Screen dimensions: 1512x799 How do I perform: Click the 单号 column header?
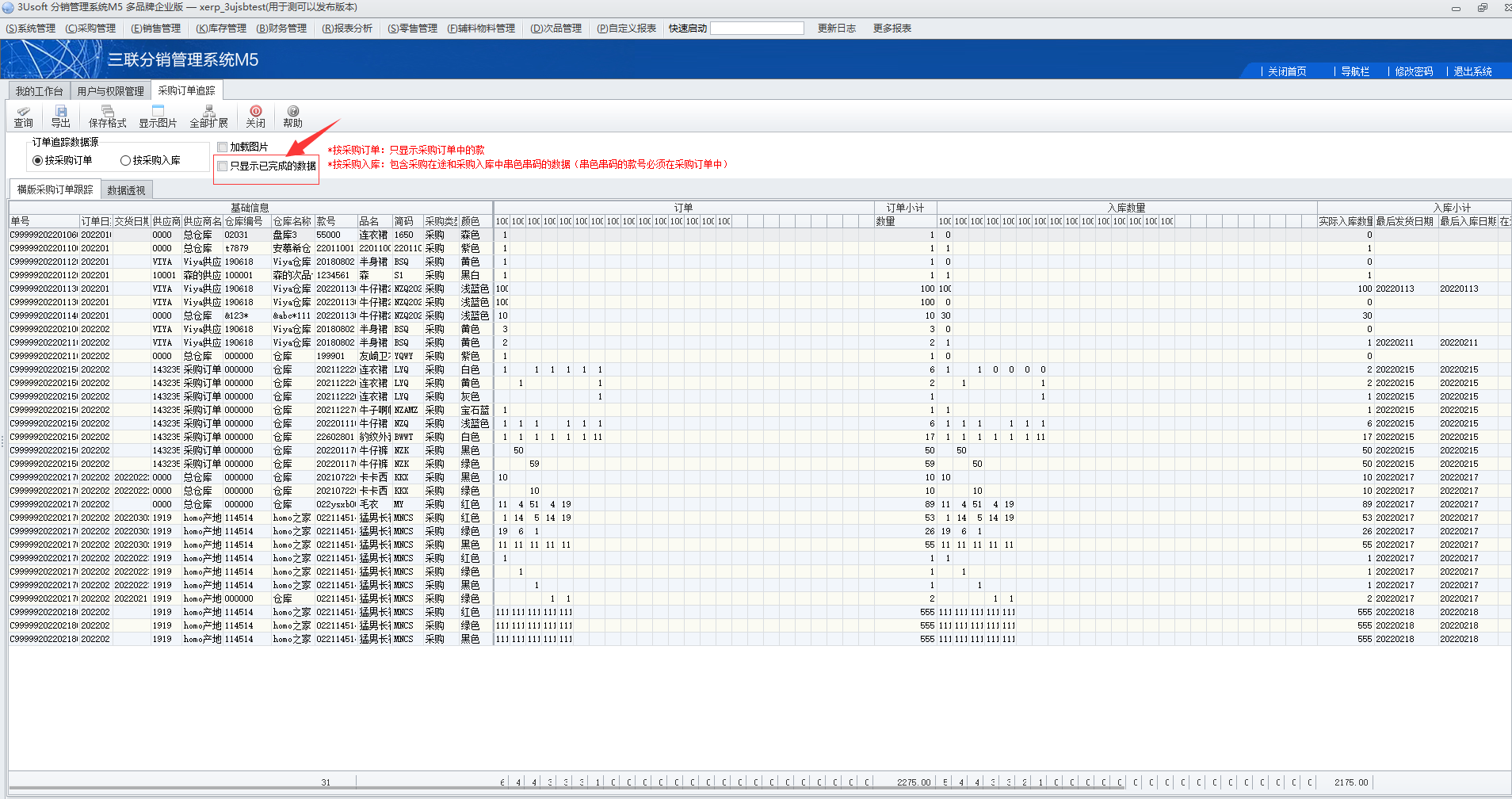tap(44, 221)
